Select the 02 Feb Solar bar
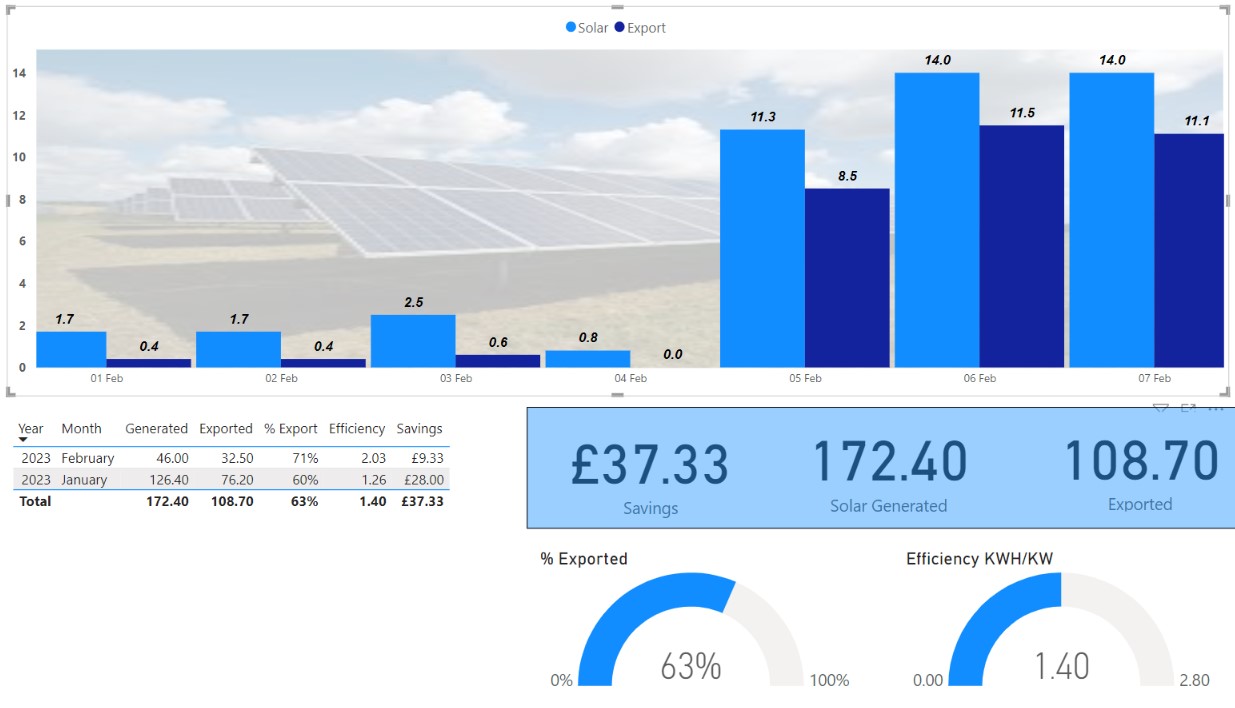 (x=238, y=349)
